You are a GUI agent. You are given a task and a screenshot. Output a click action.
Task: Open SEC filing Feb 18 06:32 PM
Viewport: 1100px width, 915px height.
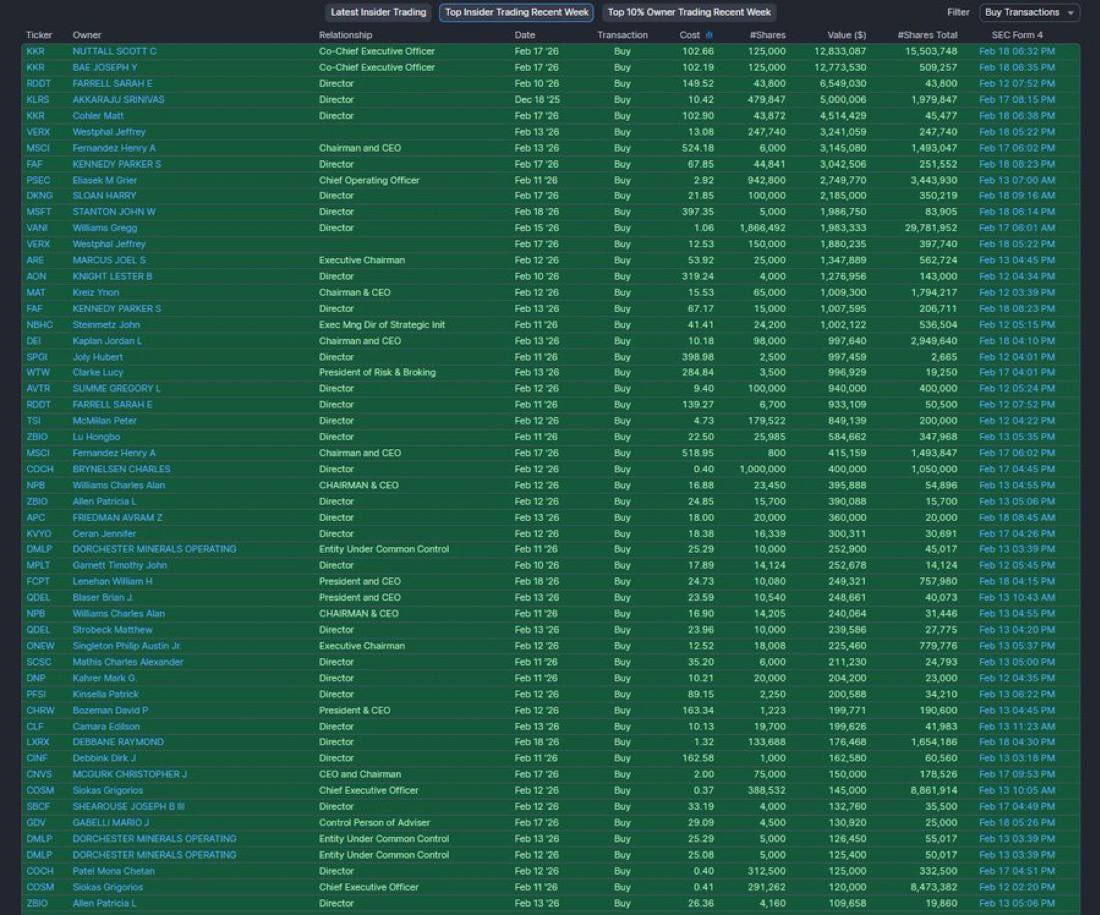coord(1017,51)
